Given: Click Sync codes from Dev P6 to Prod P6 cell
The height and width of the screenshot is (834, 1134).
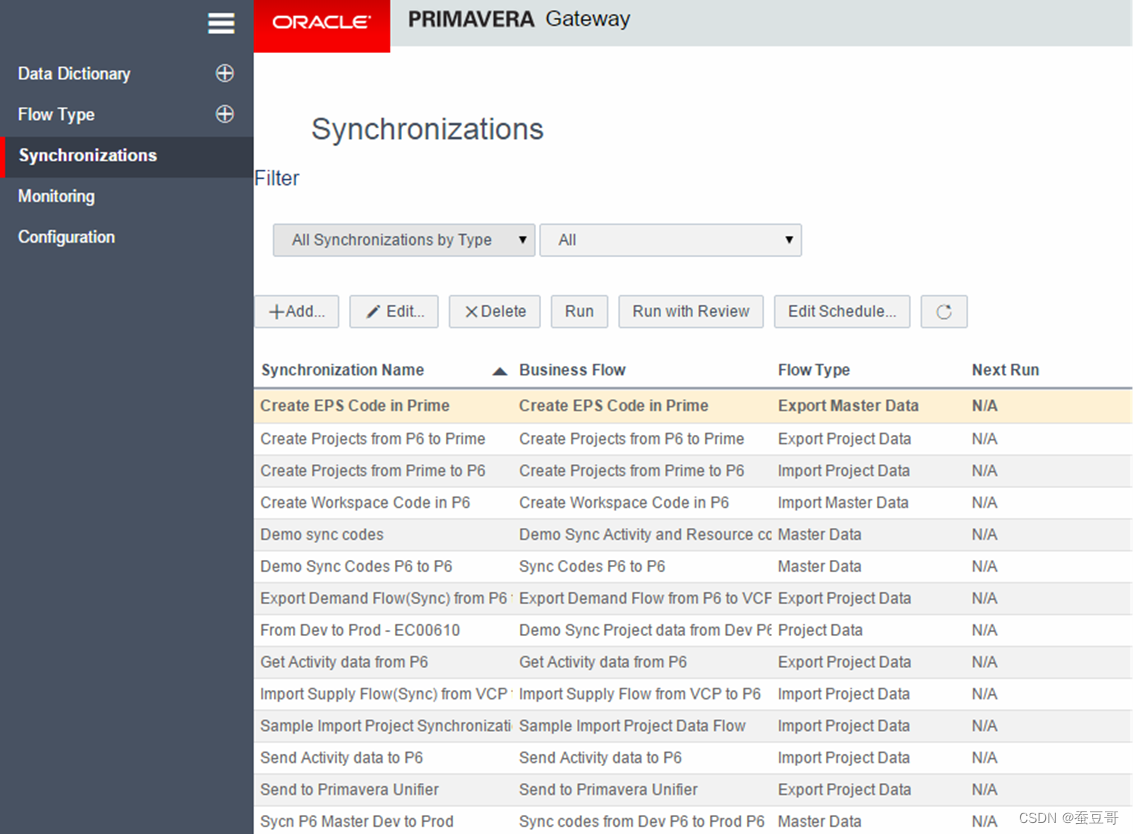Looking at the screenshot, I should (641, 821).
